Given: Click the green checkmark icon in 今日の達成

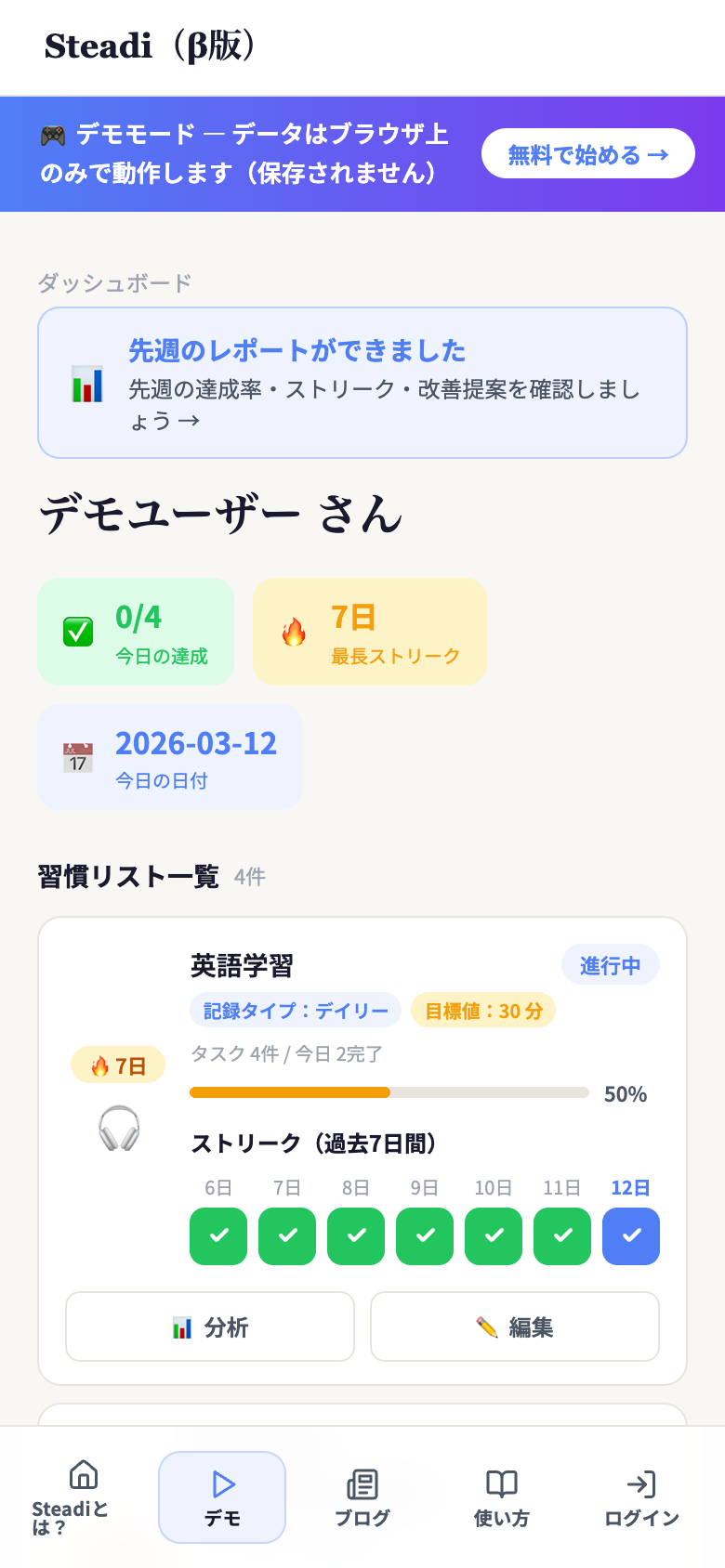Looking at the screenshot, I should [x=78, y=632].
